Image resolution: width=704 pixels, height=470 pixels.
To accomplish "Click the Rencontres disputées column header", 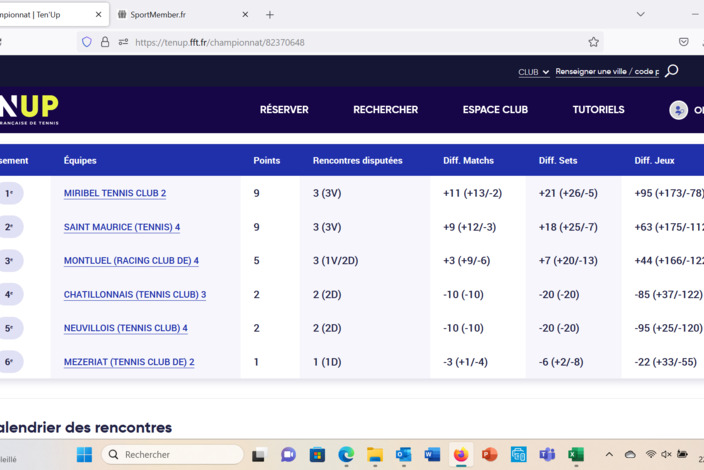I will 357,160.
